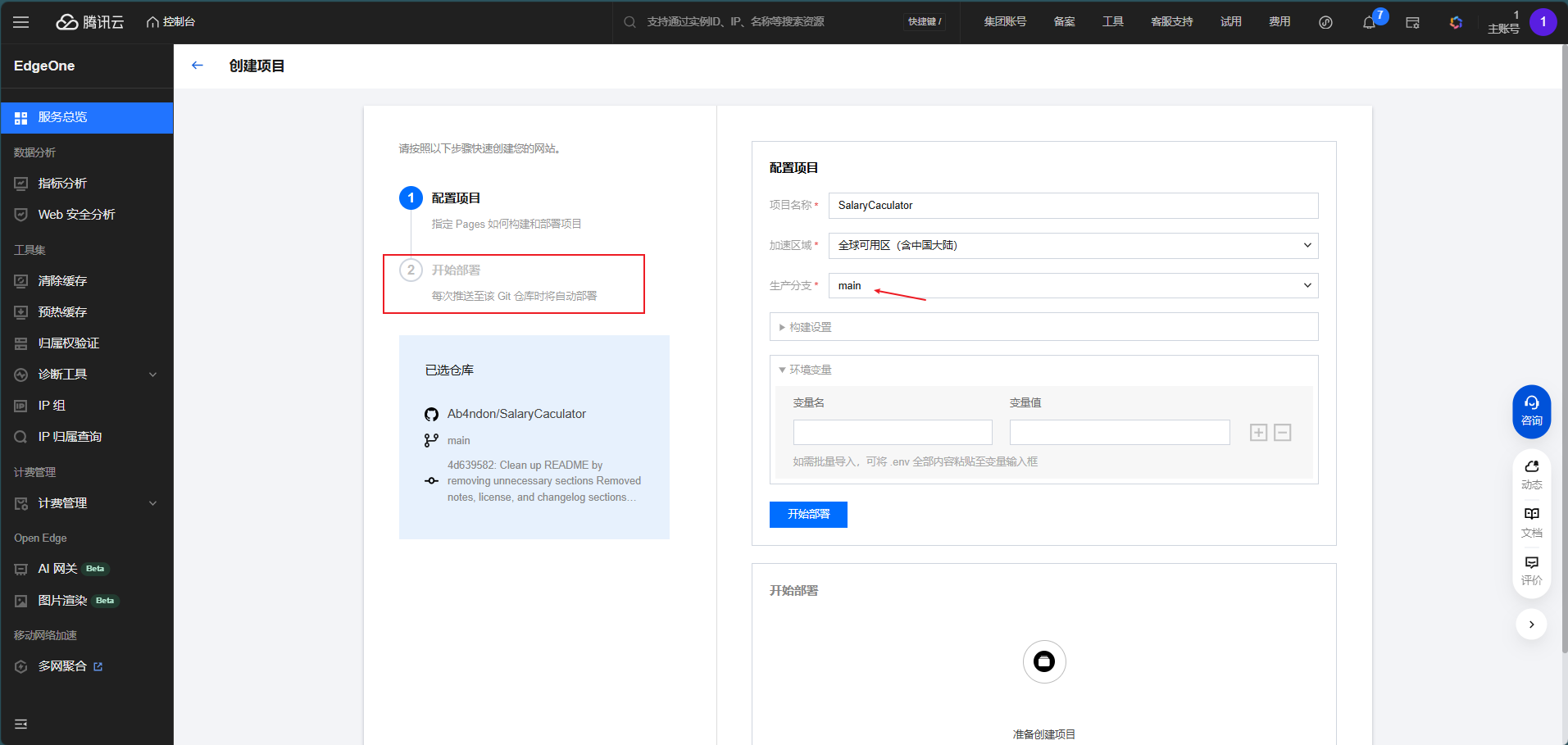Expand the 构建设置 section
This screenshot has height=745, width=1568.
tap(1043, 327)
